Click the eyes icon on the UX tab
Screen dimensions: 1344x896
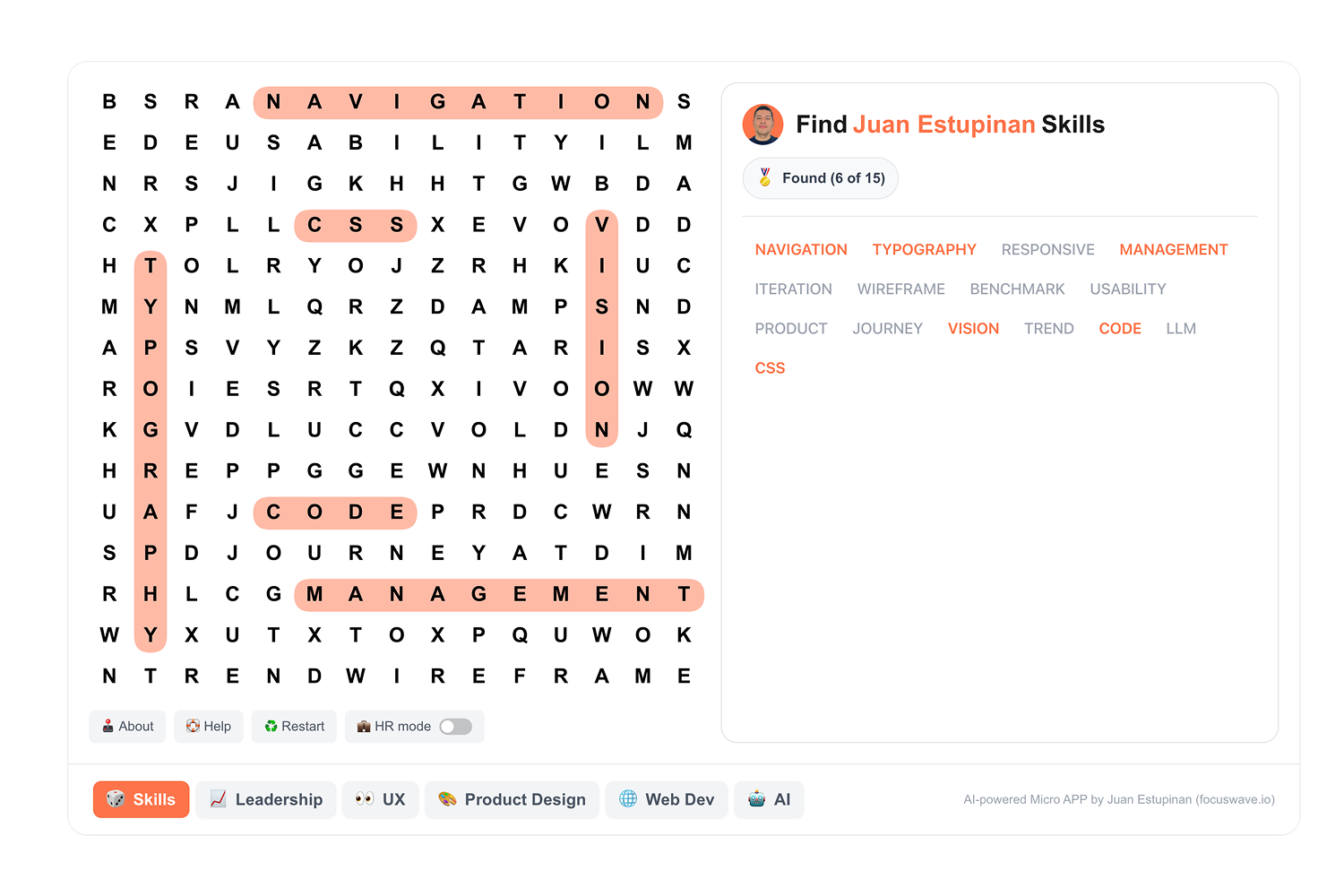(x=362, y=799)
